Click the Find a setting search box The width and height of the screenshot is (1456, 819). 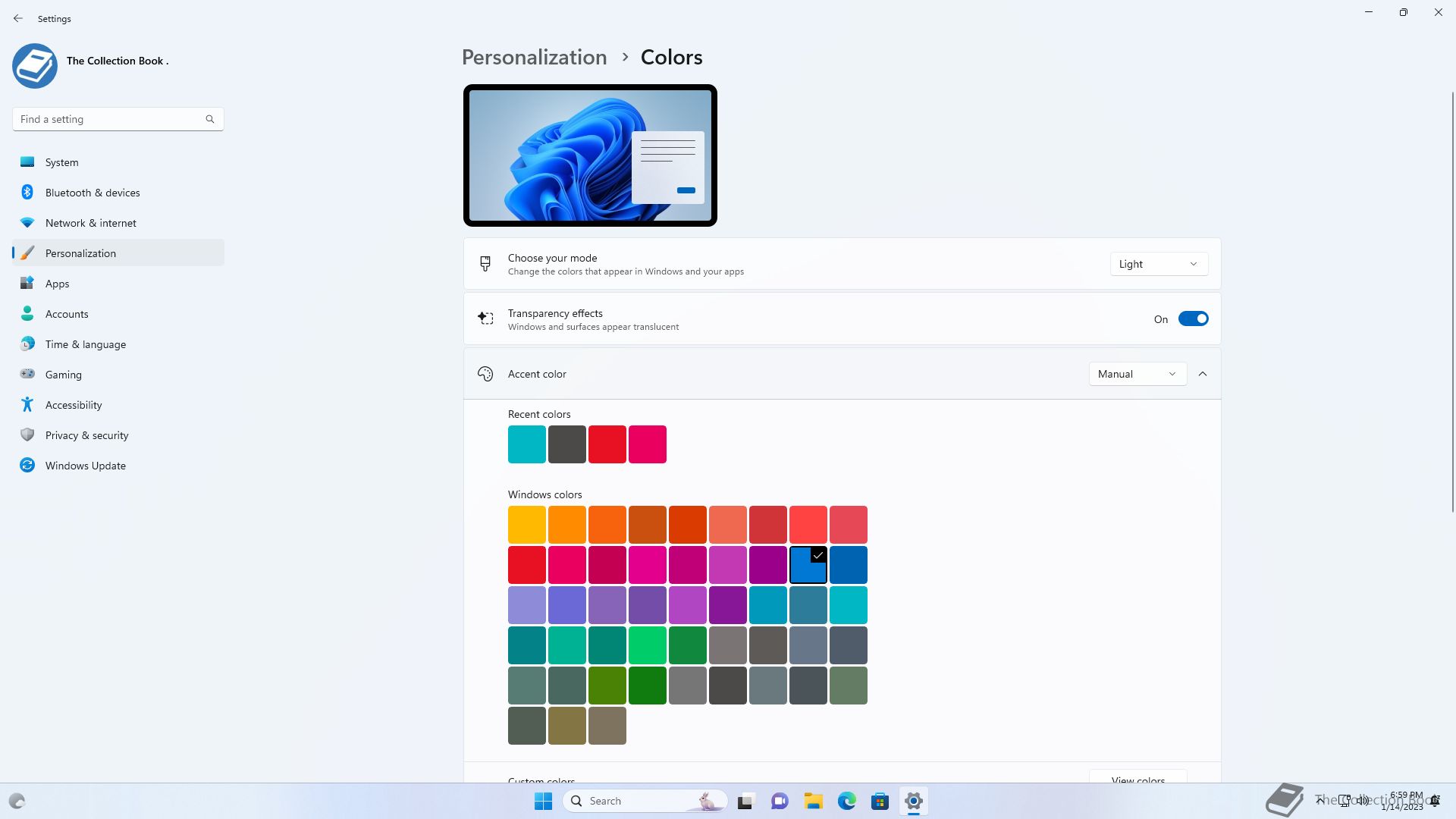click(118, 119)
